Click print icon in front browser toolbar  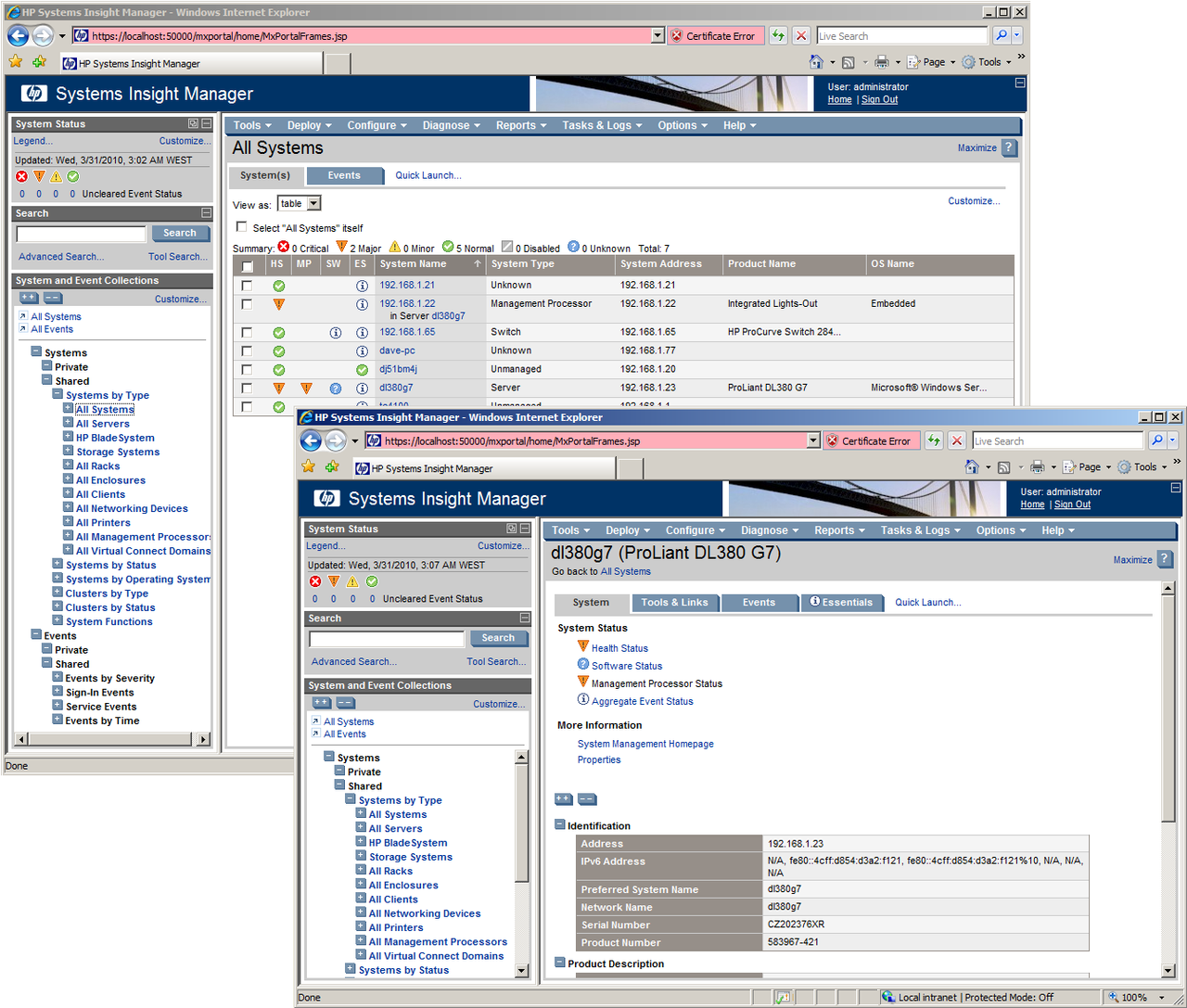[1038, 466]
